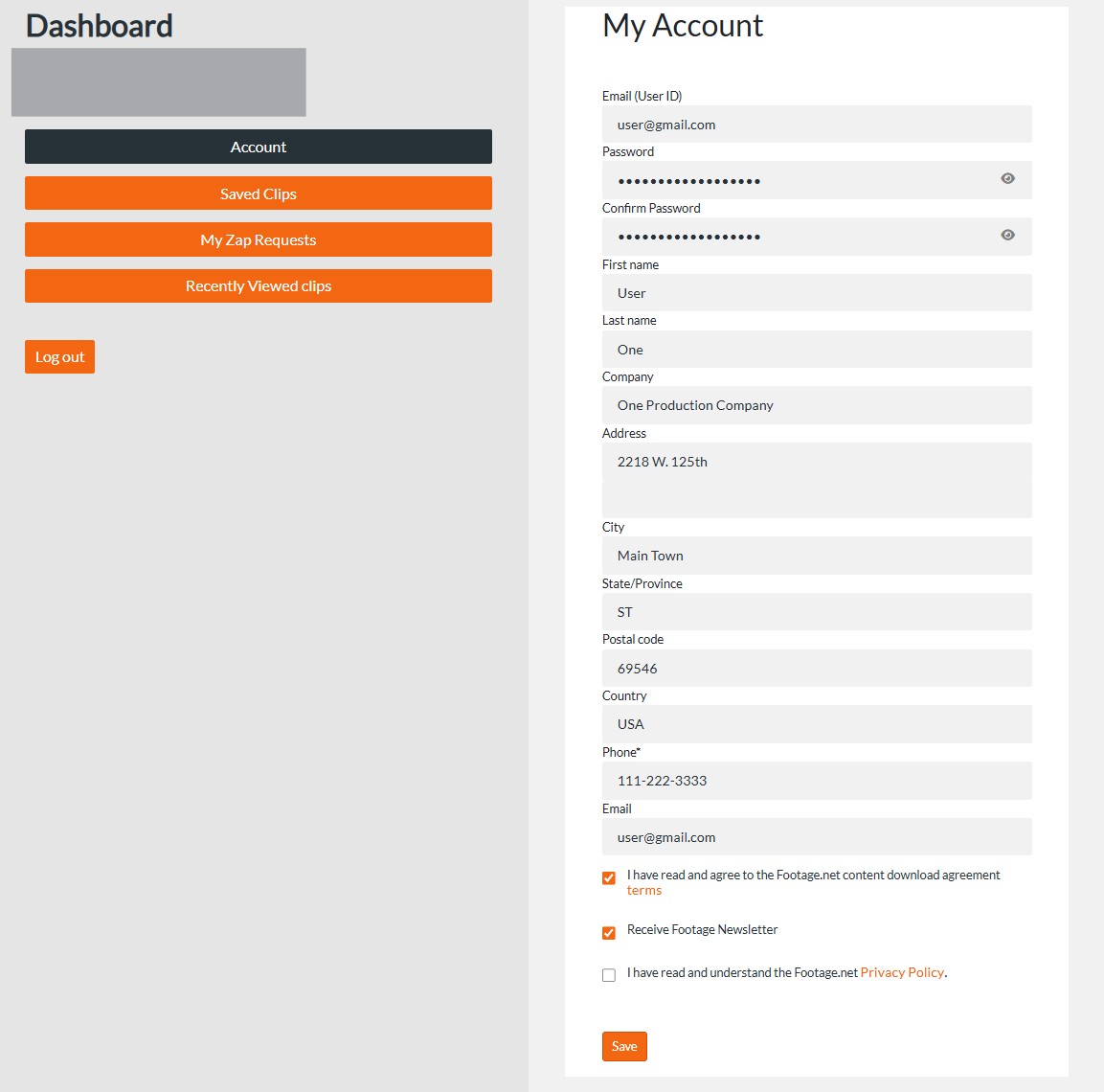
Task: Click the Email (User ID) input field
Action: point(817,125)
